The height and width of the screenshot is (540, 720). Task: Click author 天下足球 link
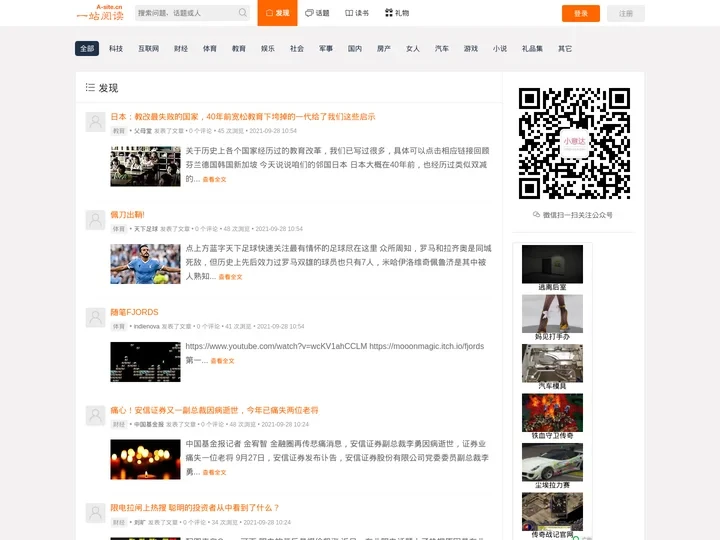tap(146, 229)
